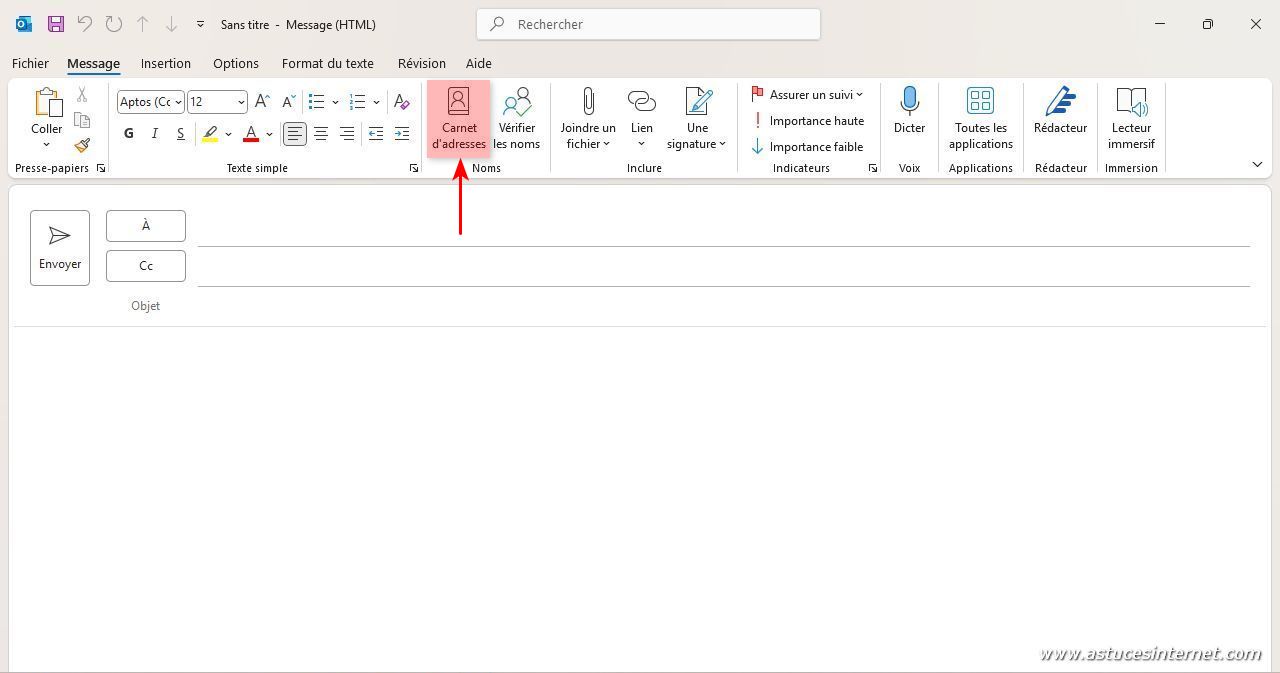Switch to the Insertion tab

coord(166,63)
